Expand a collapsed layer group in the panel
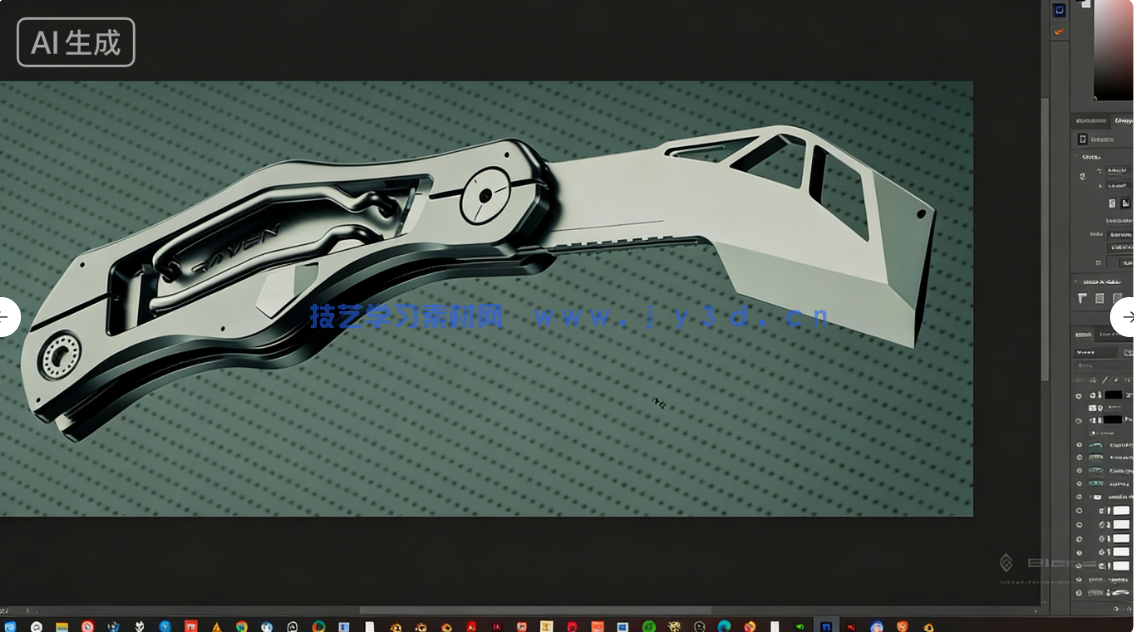1134x632 pixels. point(1088,420)
